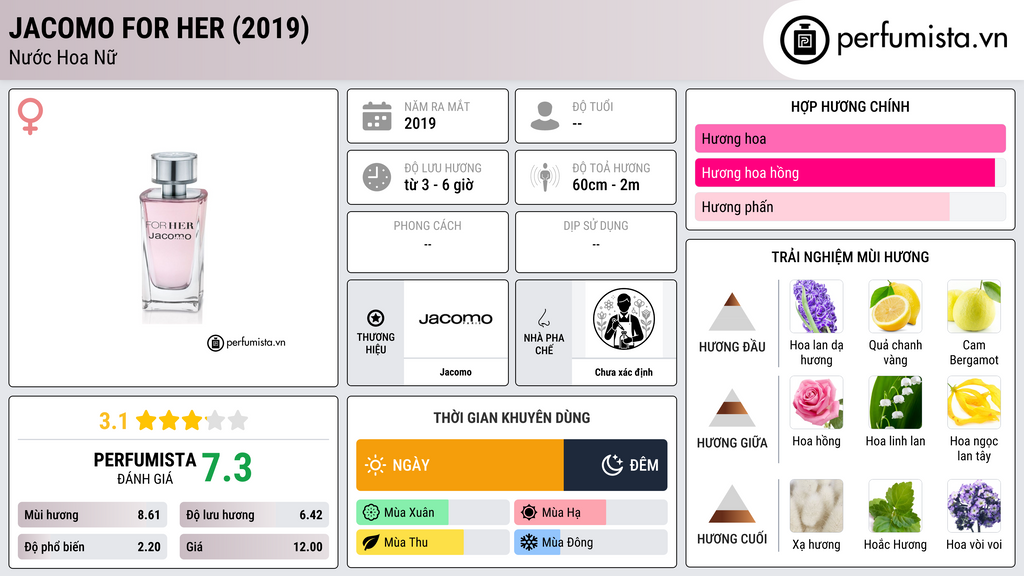Click the Hoa lan dạ hương image
The image size is (1024, 576).
(816, 306)
